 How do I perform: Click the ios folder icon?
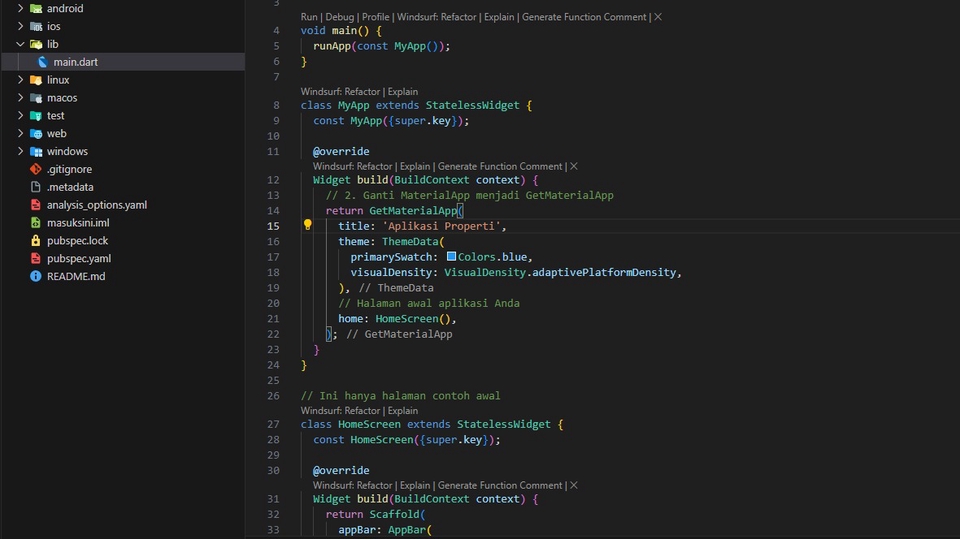click(x=36, y=26)
